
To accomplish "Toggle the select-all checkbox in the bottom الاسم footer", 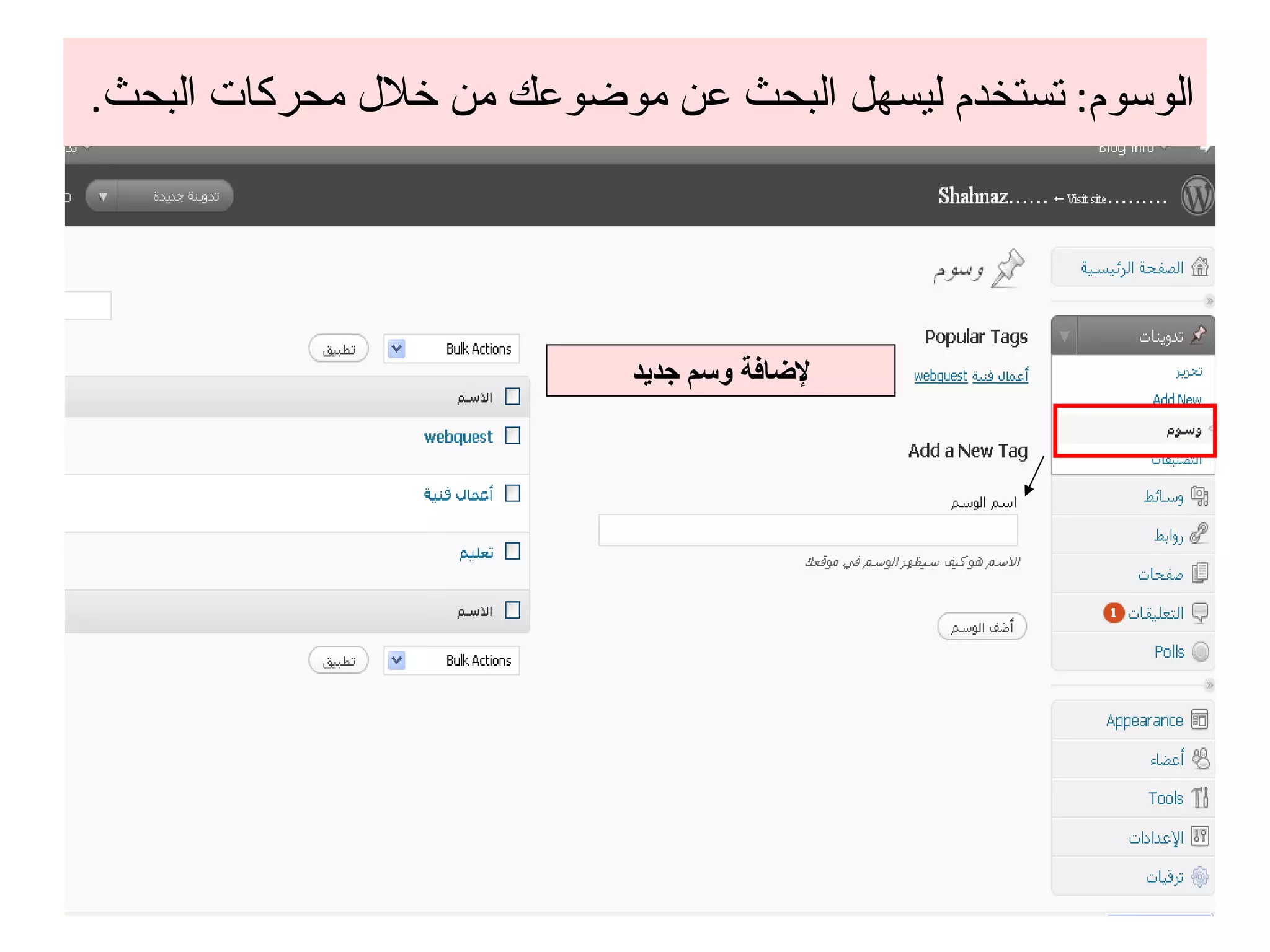I will (512, 610).
